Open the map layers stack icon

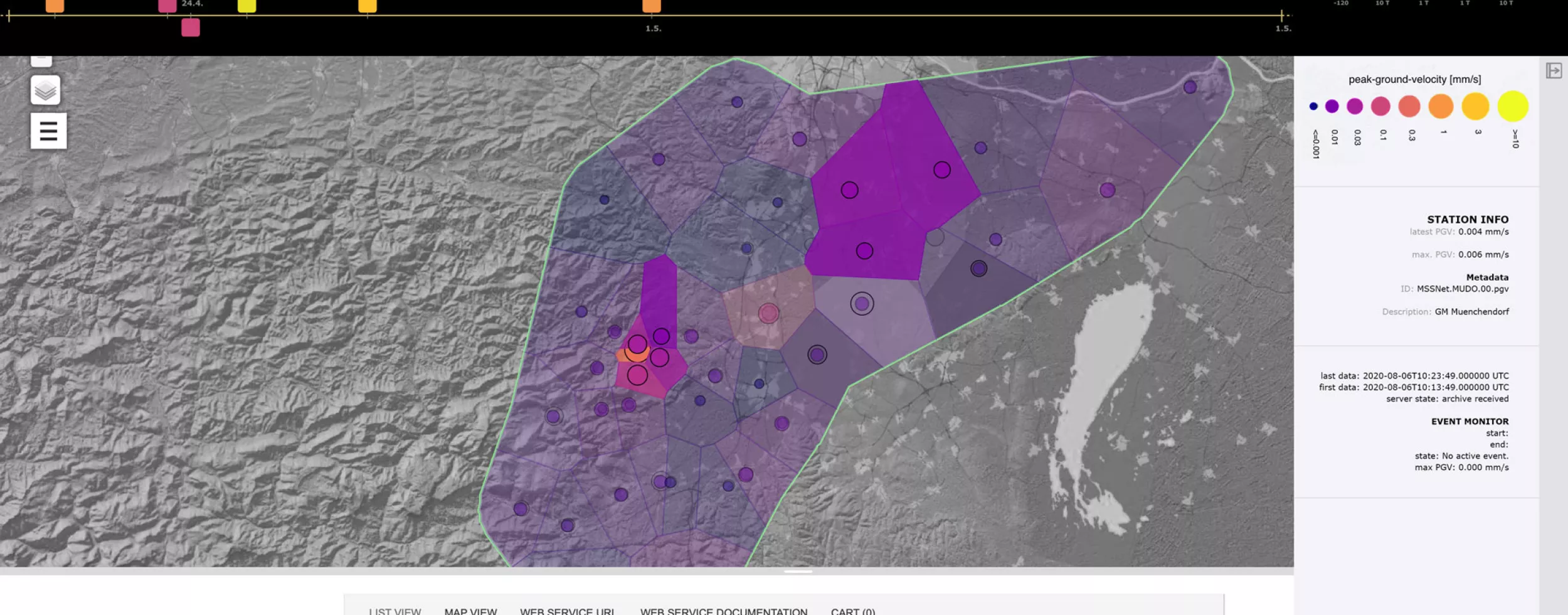point(45,90)
